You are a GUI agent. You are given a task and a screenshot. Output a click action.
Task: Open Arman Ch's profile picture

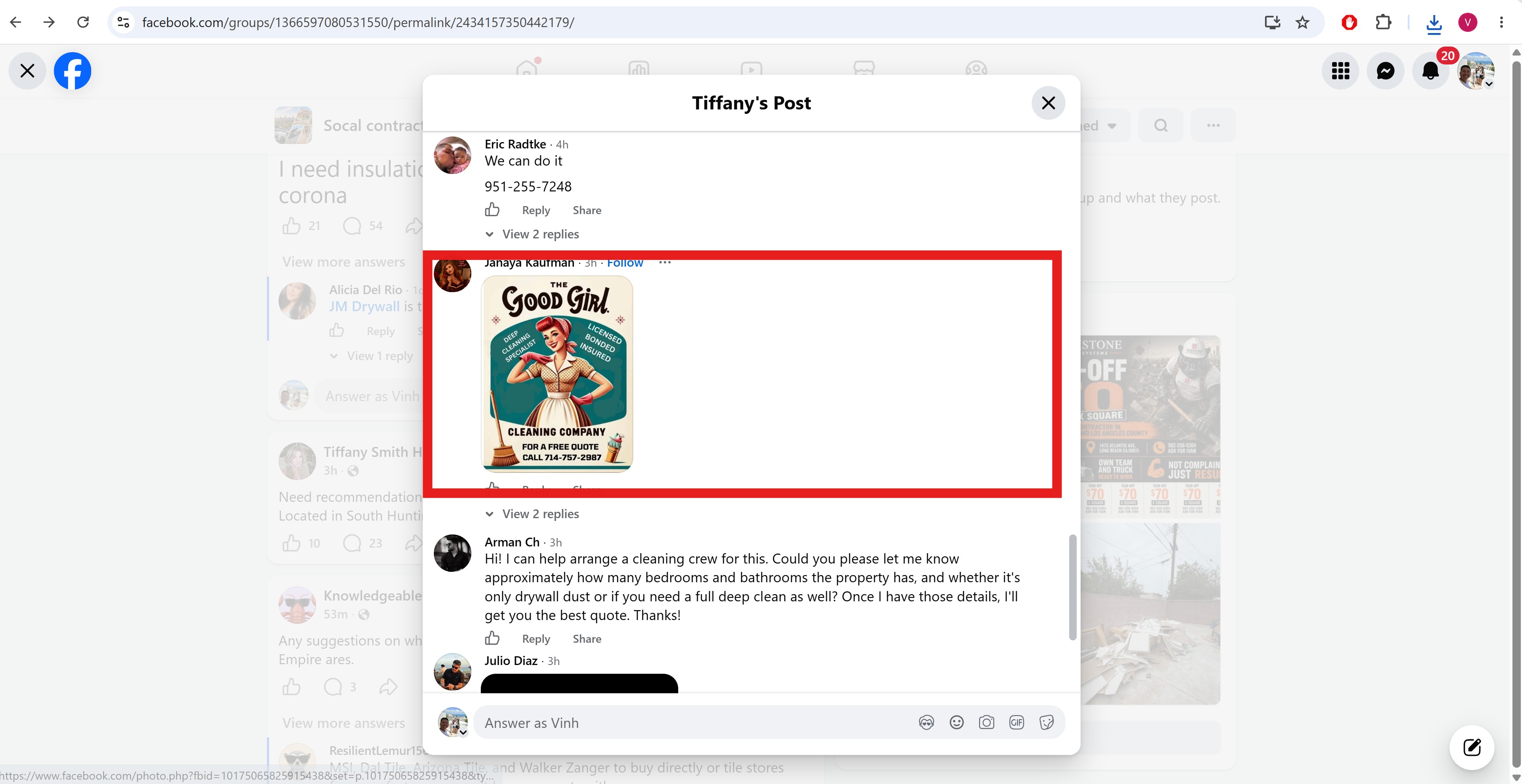[453, 553]
